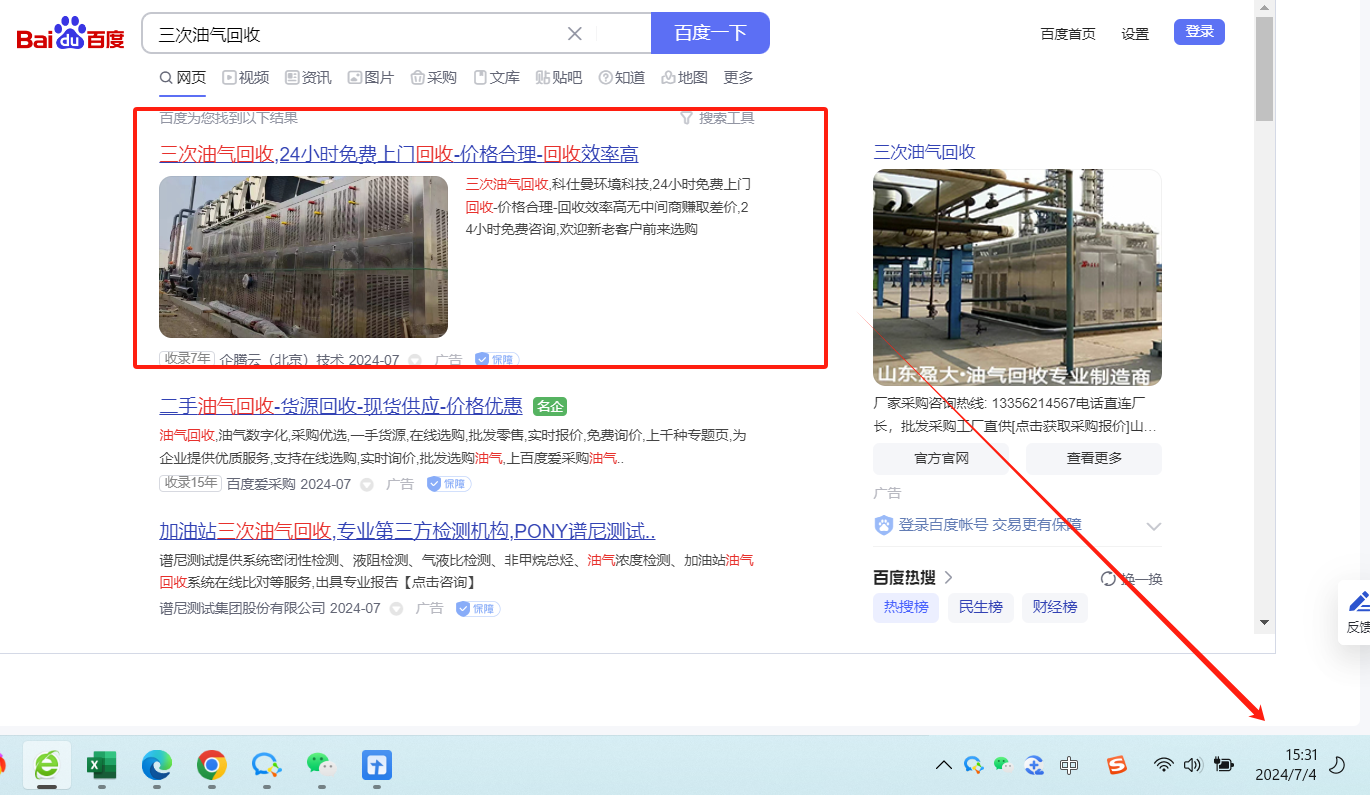
Task: Click 保障 badge on the 谱尼测试 result
Action: (x=478, y=608)
